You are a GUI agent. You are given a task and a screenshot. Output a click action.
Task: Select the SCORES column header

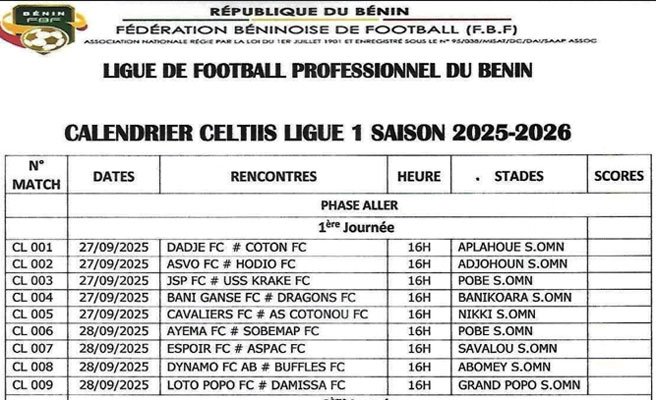[x=619, y=176]
